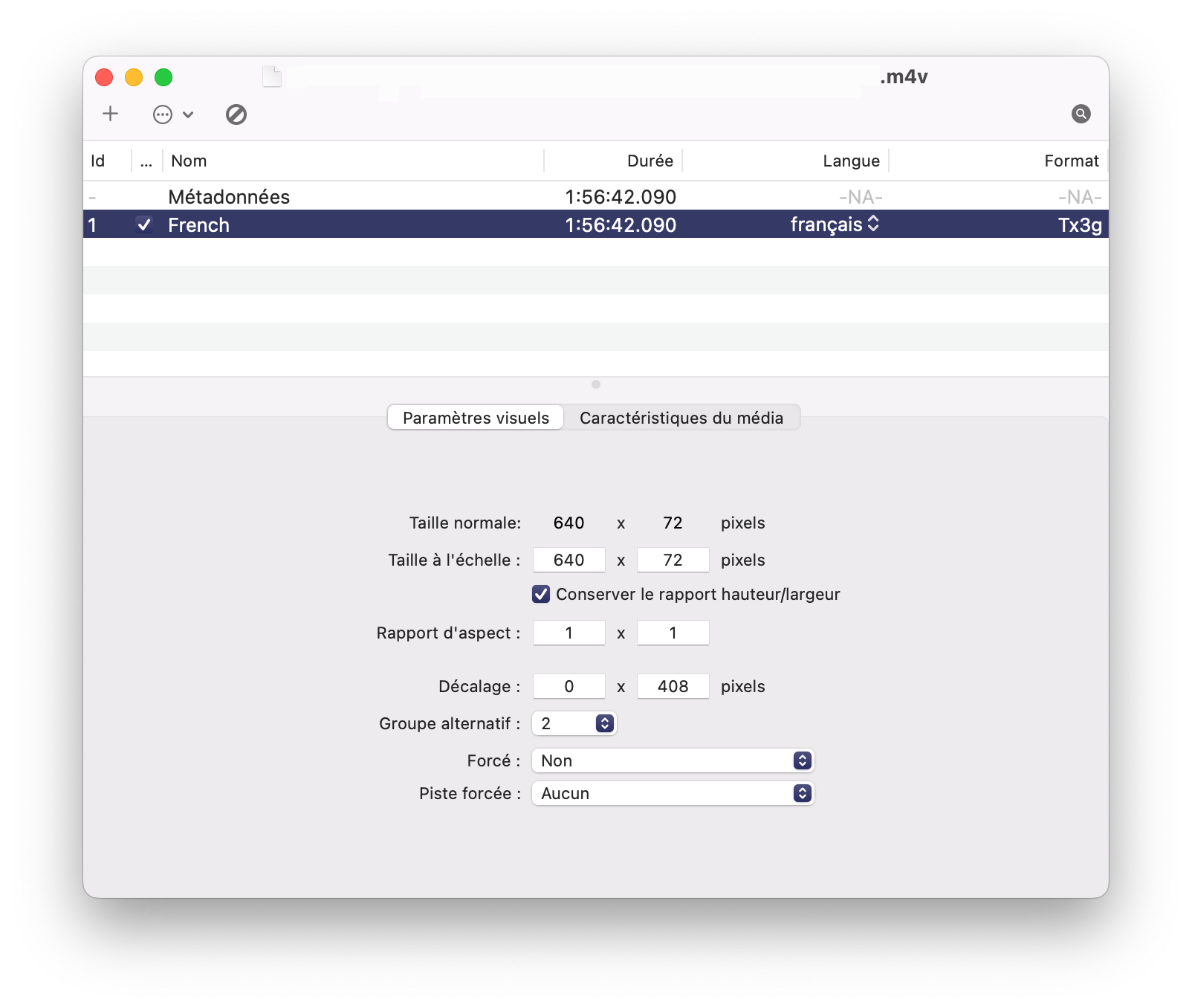Image resolution: width=1192 pixels, height=1008 pixels.
Task: Click the search magnifier icon in the toolbar
Action: click(x=1081, y=114)
